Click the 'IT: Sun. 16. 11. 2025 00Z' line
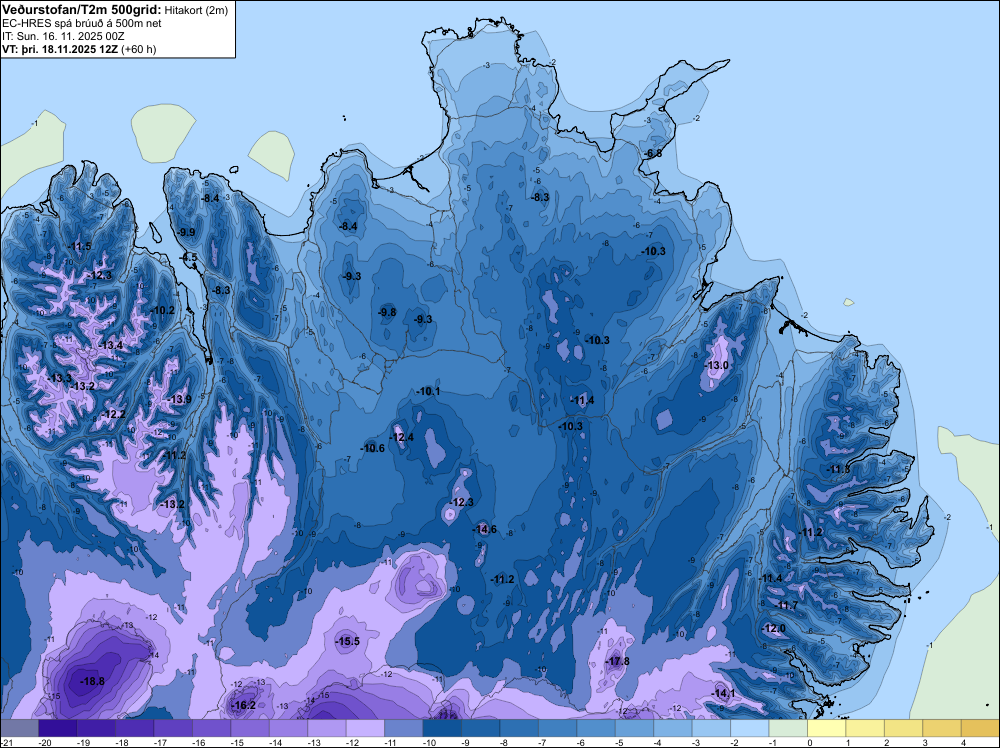Screen dimensions: 1000x748 coord(63,36)
